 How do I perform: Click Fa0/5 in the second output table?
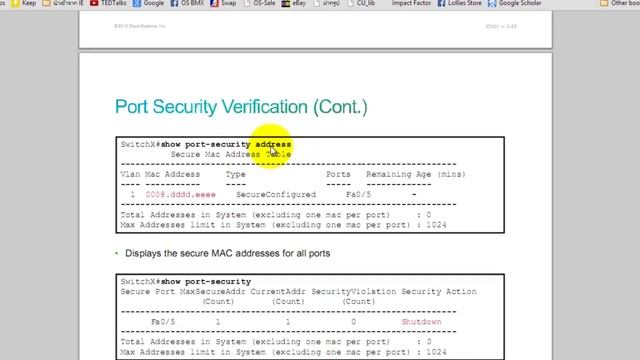pyautogui.click(x=163, y=322)
